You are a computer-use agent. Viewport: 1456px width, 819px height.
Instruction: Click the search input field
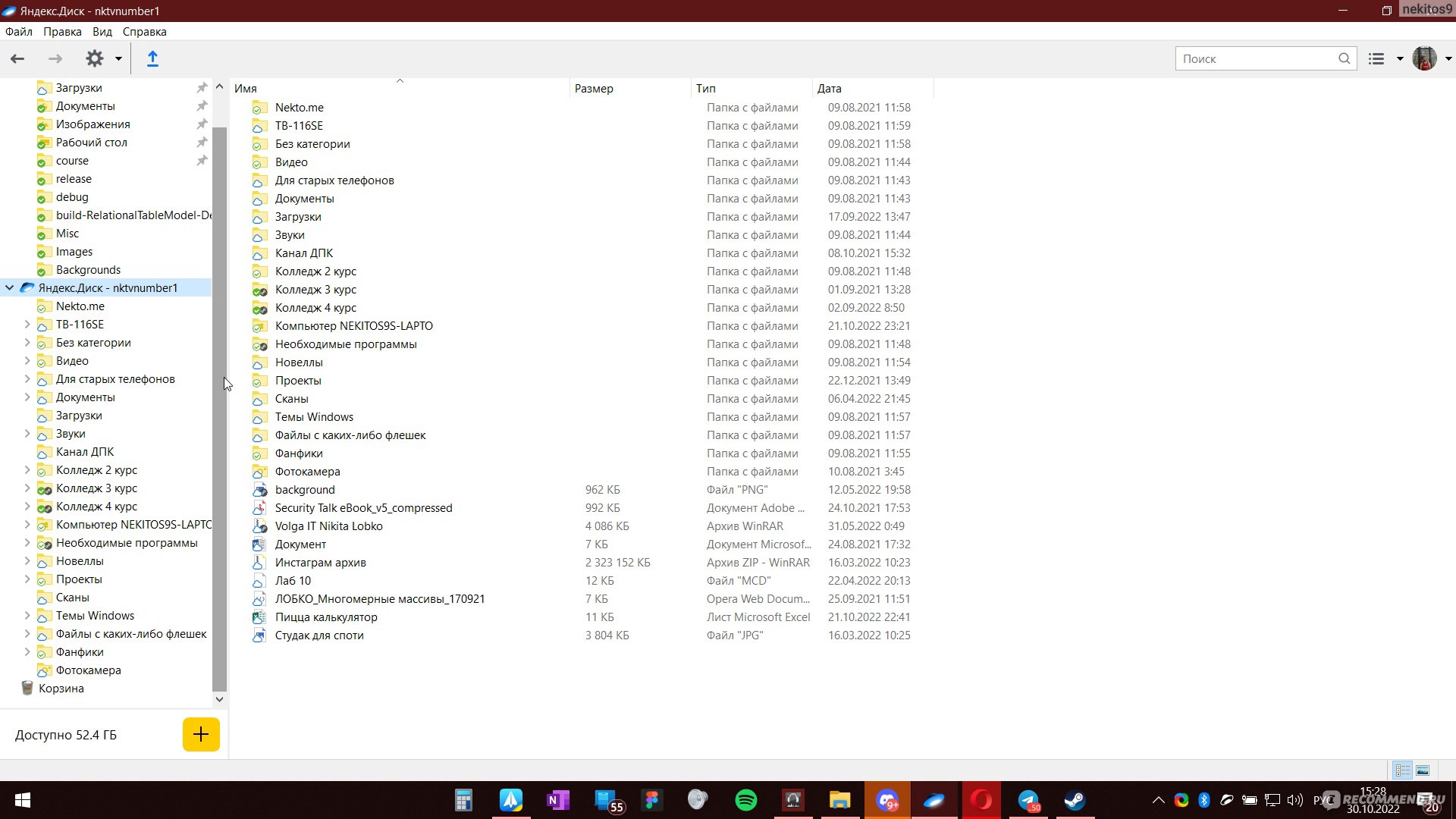point(1260,58)
